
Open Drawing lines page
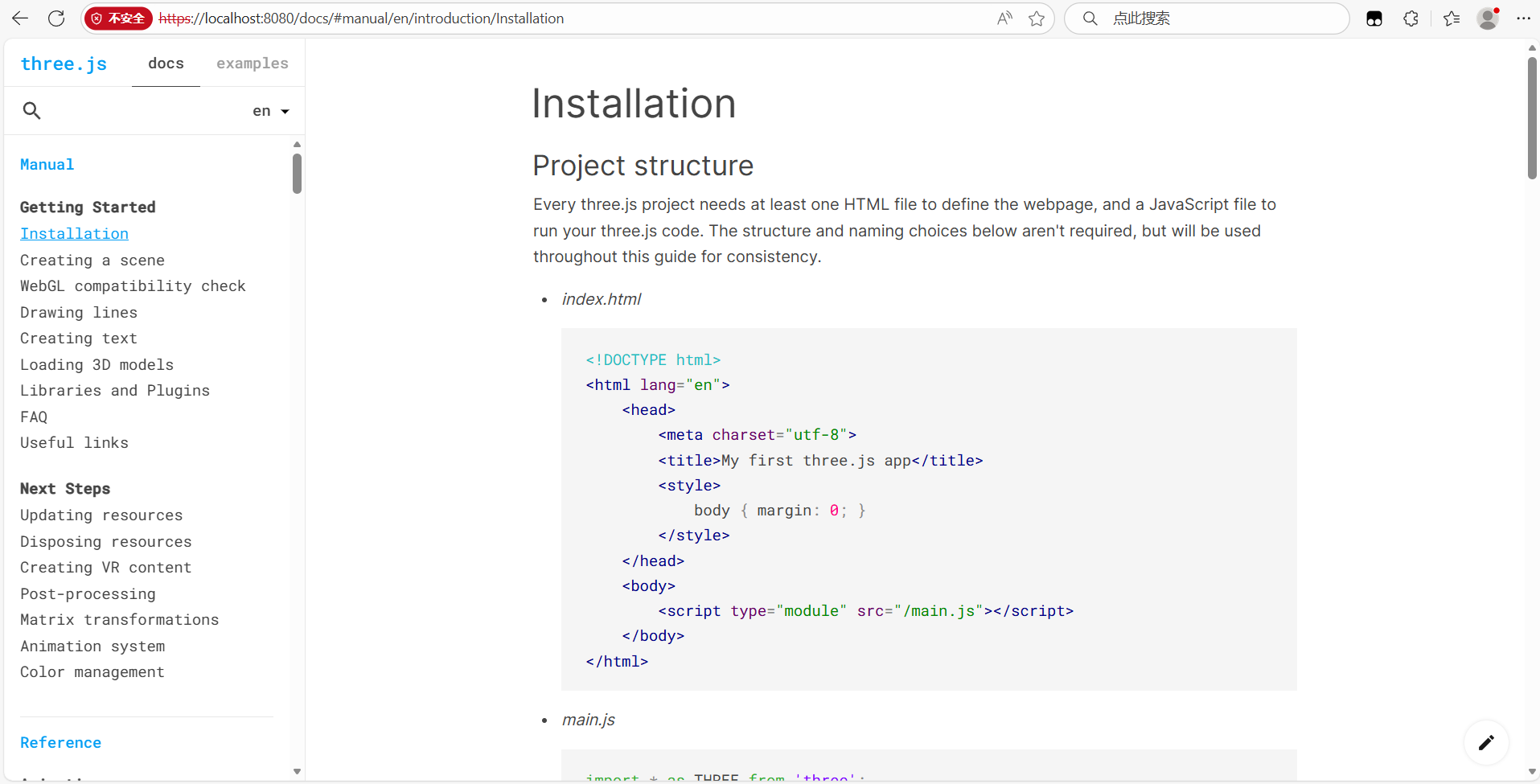(x=79, y=313)
